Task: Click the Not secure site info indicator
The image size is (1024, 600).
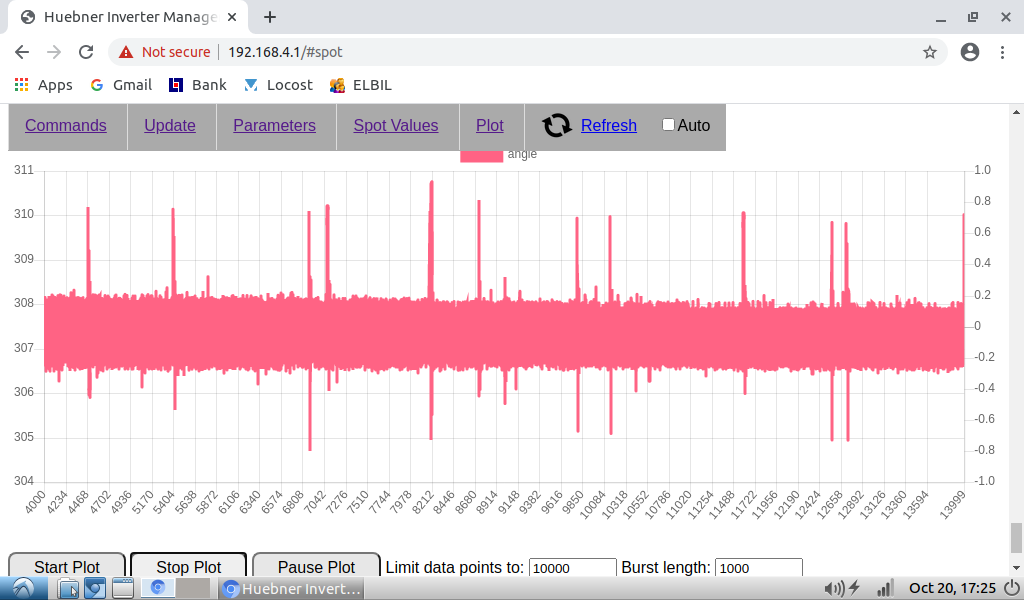Action: 165,52
